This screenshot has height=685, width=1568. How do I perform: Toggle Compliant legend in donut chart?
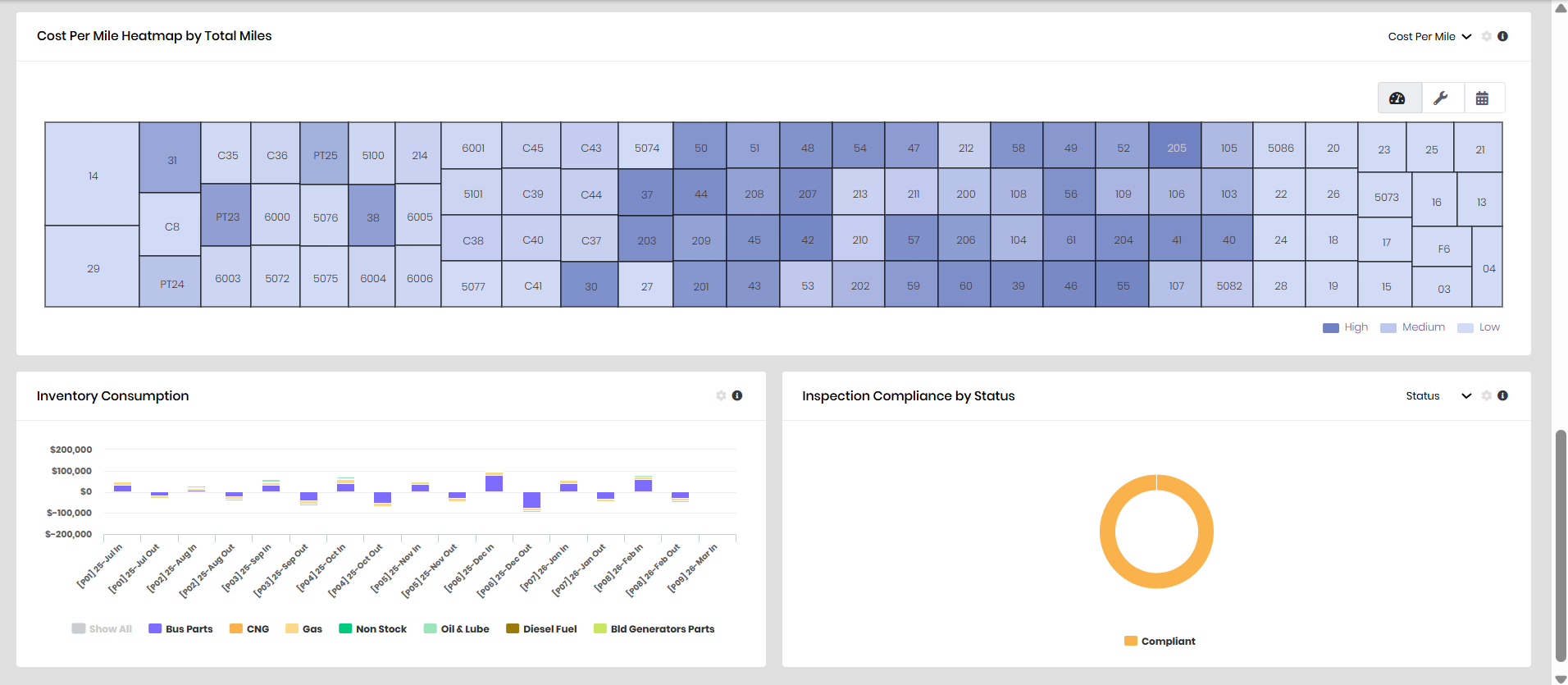1160,642
